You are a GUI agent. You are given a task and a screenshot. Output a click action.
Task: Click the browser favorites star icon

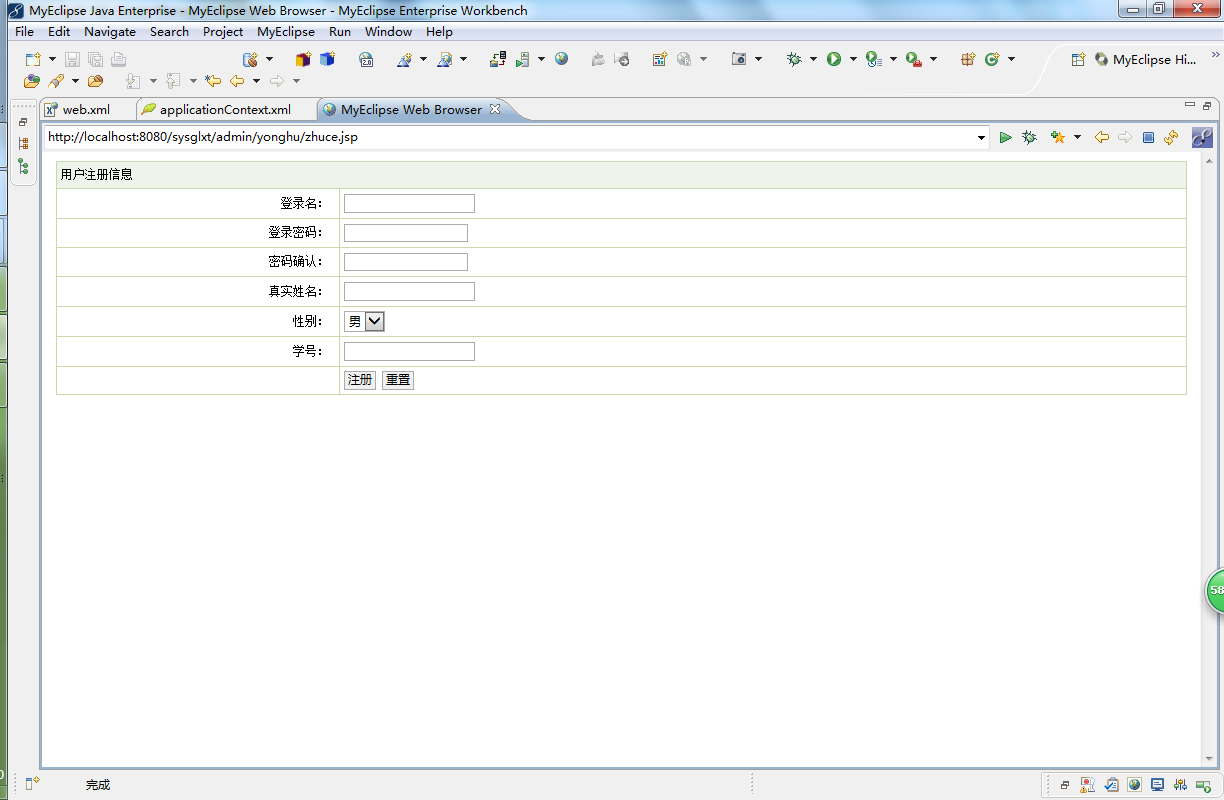[x=1058, y=137]
